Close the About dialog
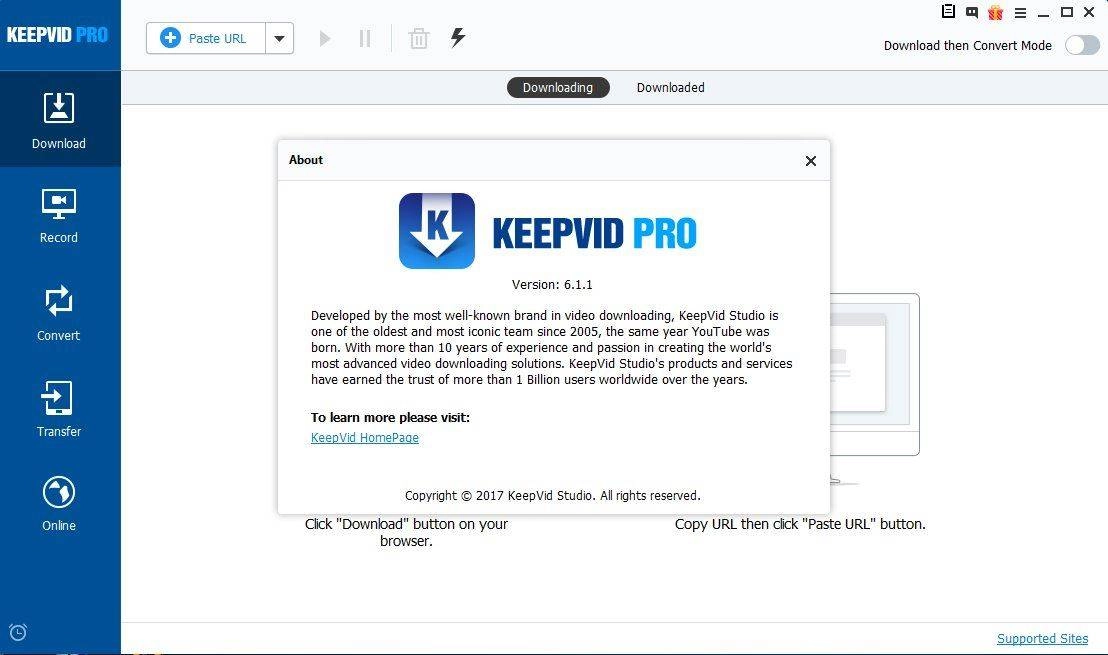Viewport: 1108px width, 655px height. (811, 160)
